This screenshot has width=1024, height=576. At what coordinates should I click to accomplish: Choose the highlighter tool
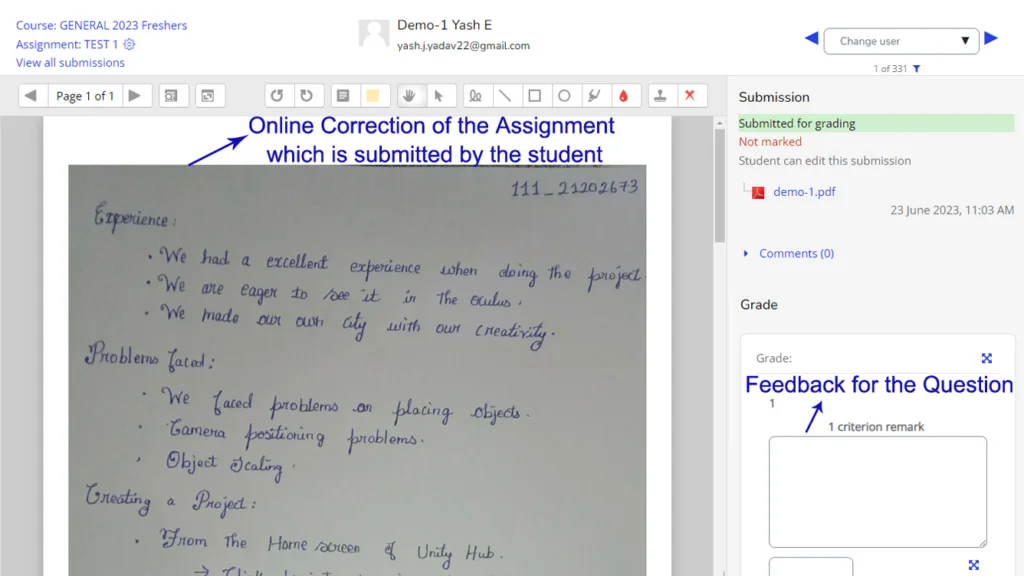(x=594, y=96)
